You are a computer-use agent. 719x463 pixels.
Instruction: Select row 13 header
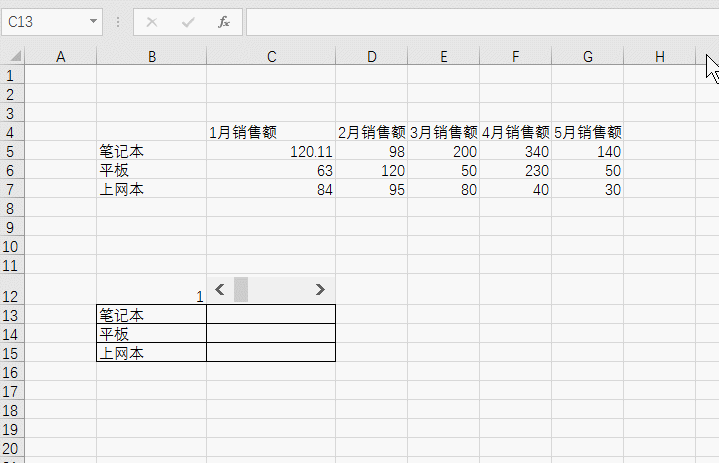pos(12,315)
